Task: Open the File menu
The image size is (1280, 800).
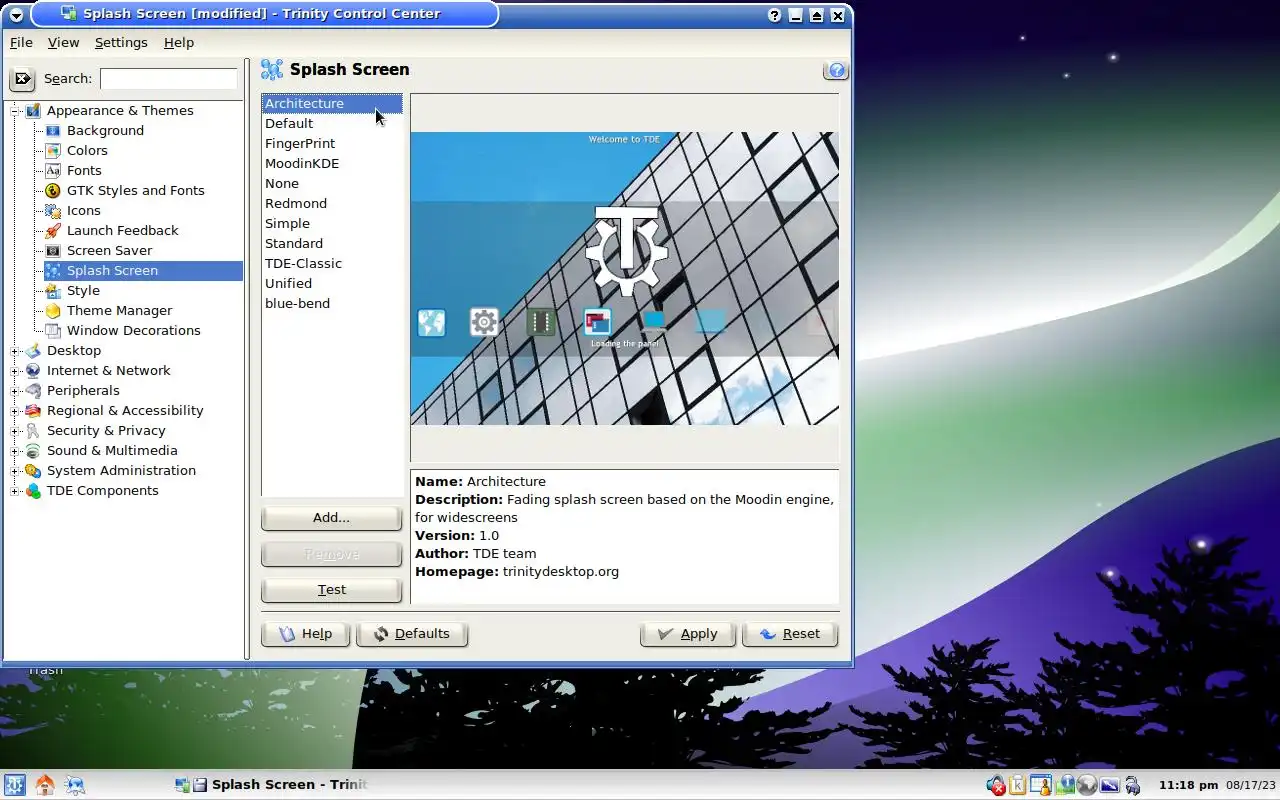Action: pyautogui.click(x=21, y=42)
